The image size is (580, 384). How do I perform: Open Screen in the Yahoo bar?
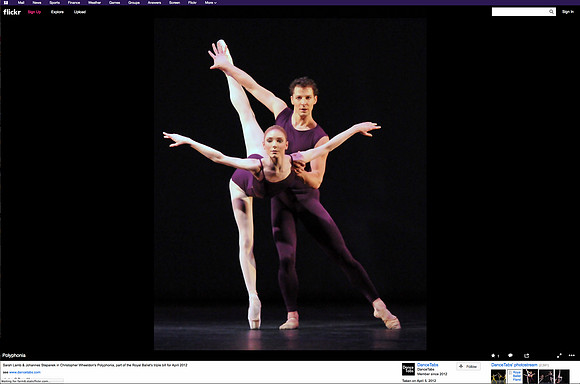pos(174,3)
